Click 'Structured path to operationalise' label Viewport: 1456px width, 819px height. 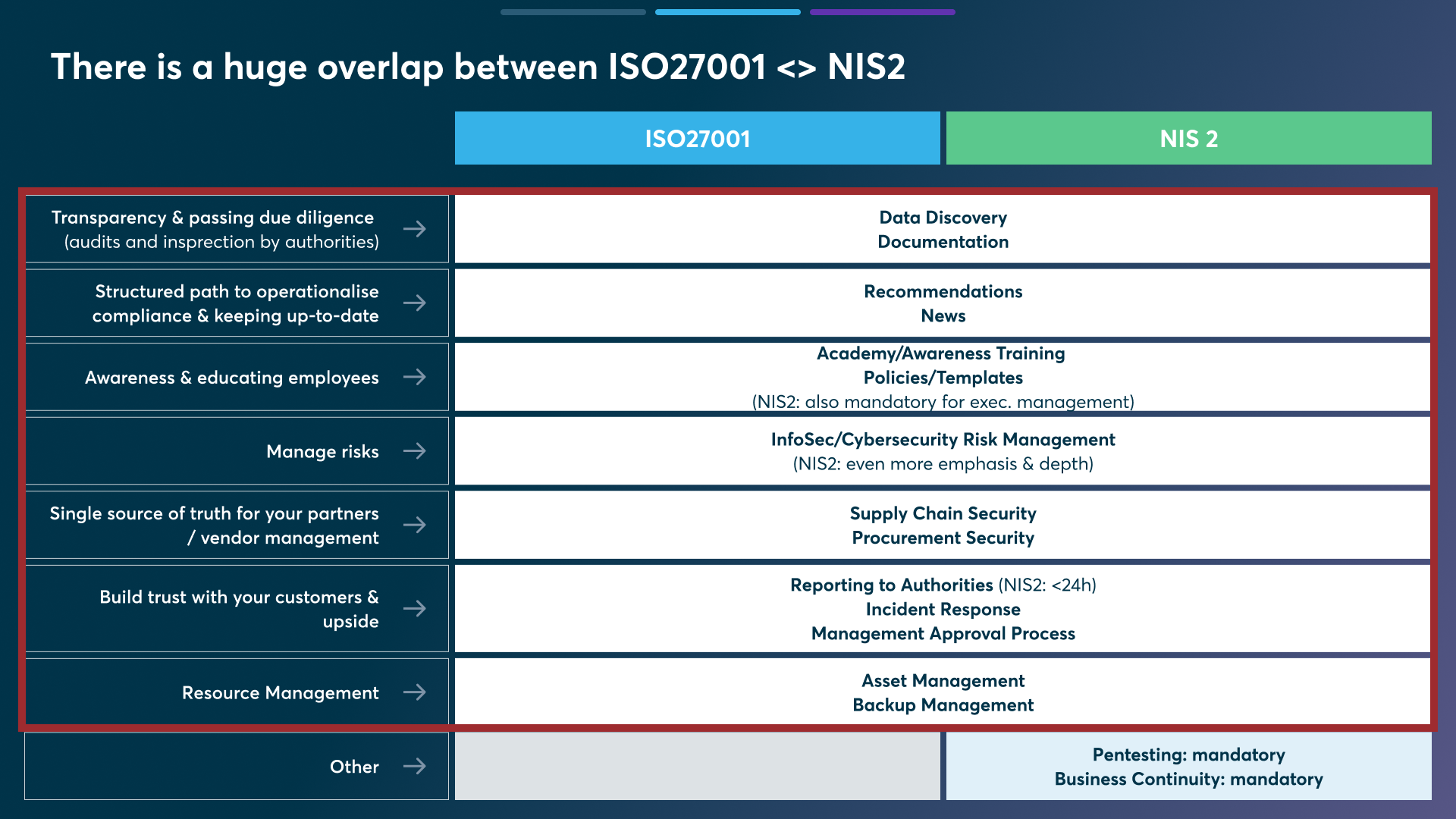(237, 291)
